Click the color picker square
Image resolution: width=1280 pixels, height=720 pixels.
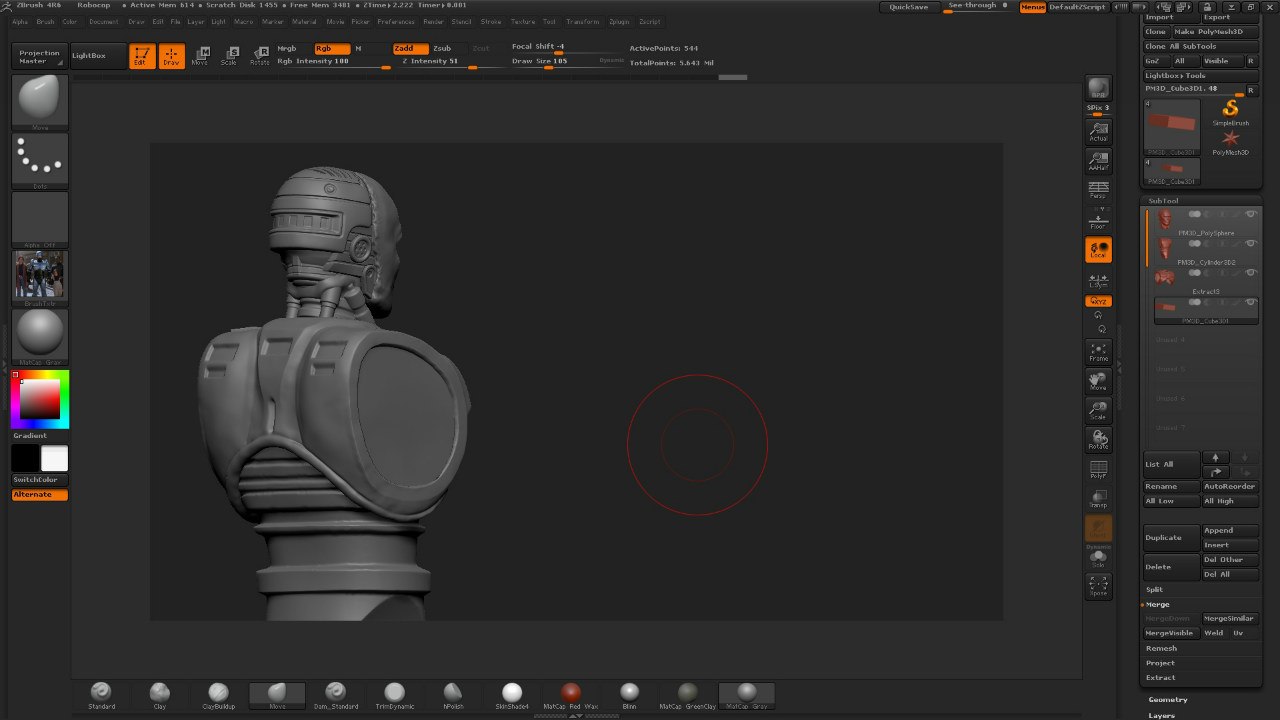[x=40, y=399]
